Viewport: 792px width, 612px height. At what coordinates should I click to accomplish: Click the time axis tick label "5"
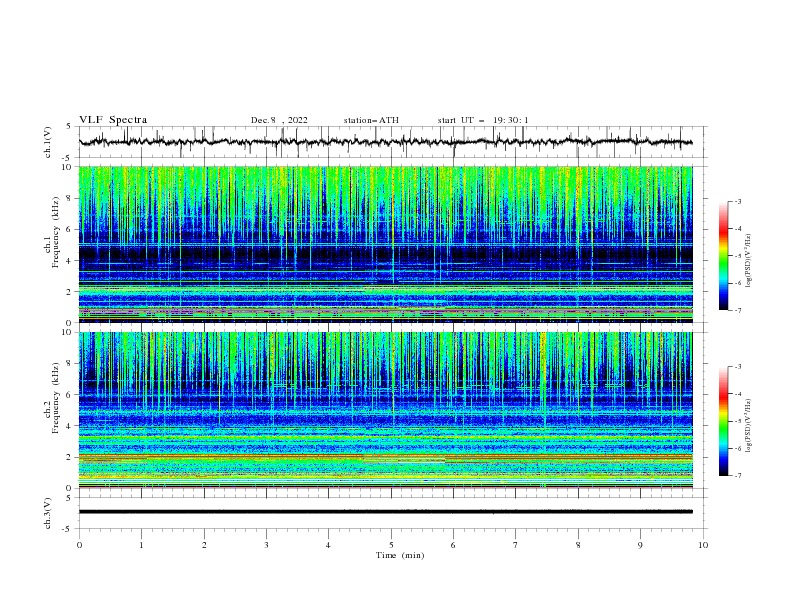[x=391, y=545]
